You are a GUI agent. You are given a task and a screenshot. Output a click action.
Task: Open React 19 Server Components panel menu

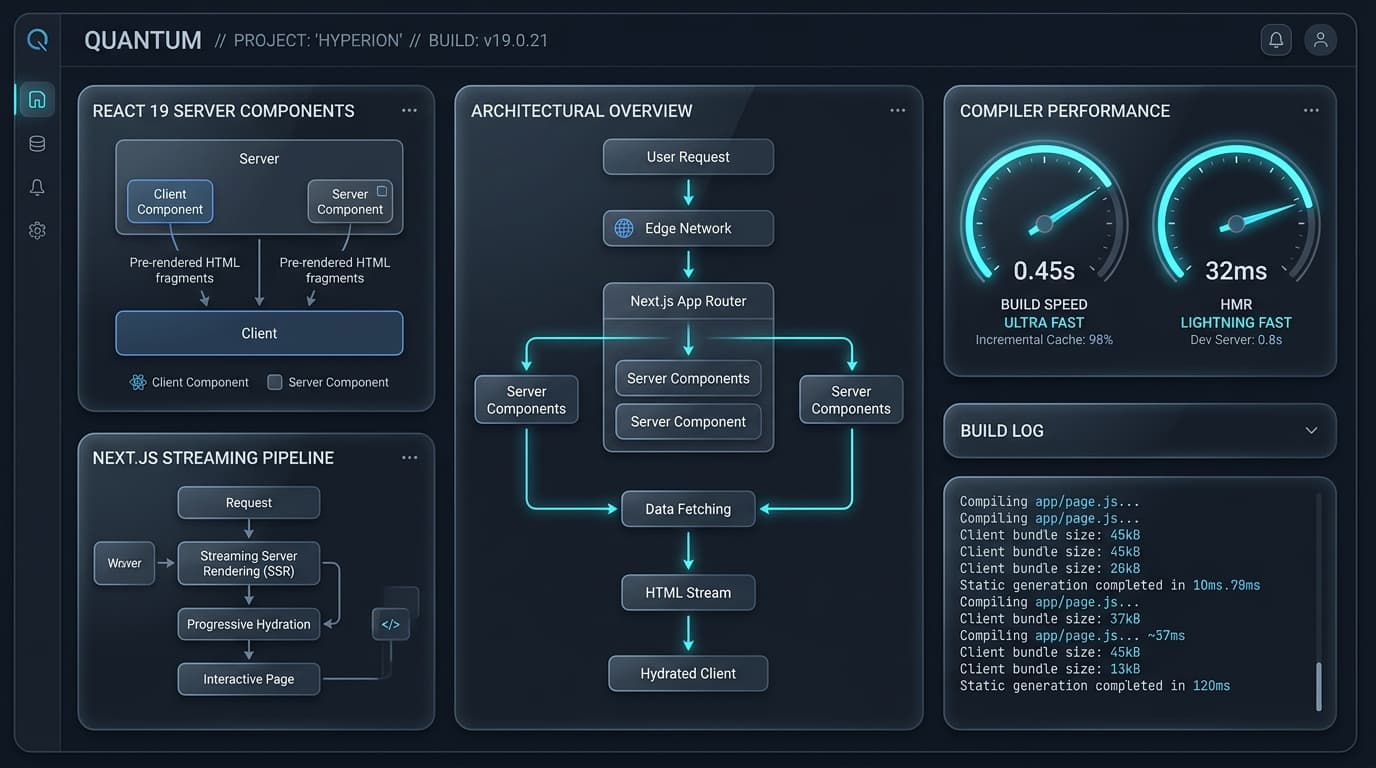[x=409, y=110]
